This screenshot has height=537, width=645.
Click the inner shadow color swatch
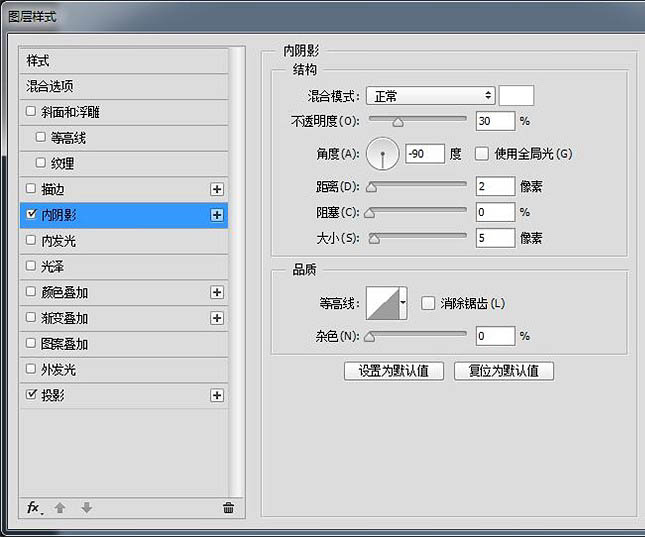tap(516, 96)
